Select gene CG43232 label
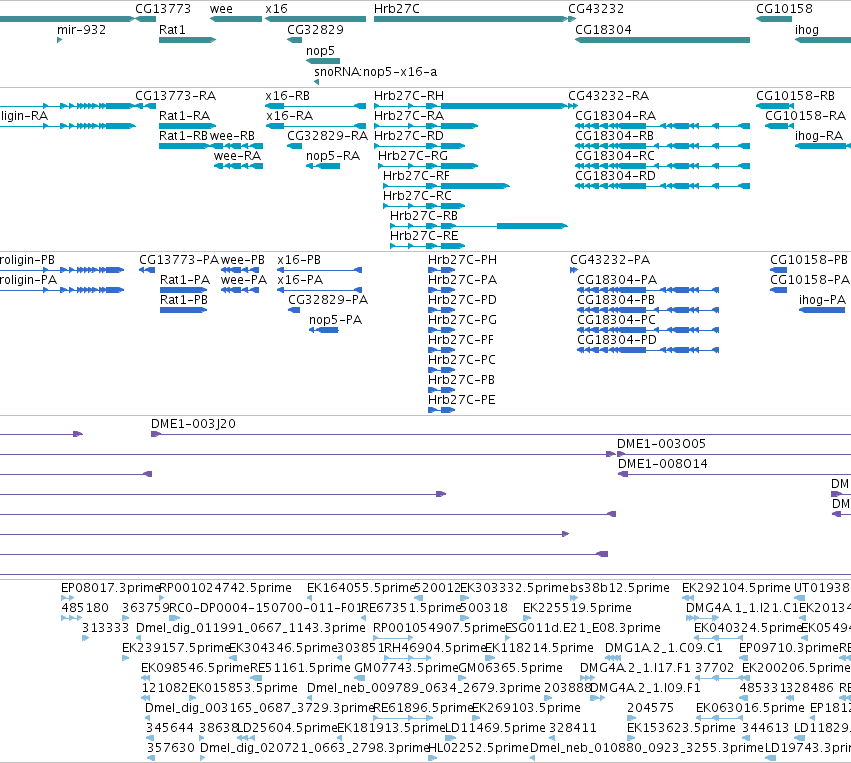This screenshot has height=763, width=851. click(596, 9)
